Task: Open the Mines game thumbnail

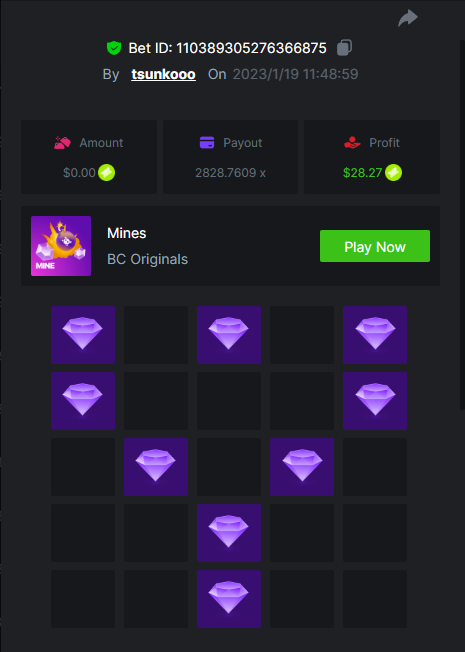Action: 61,246
